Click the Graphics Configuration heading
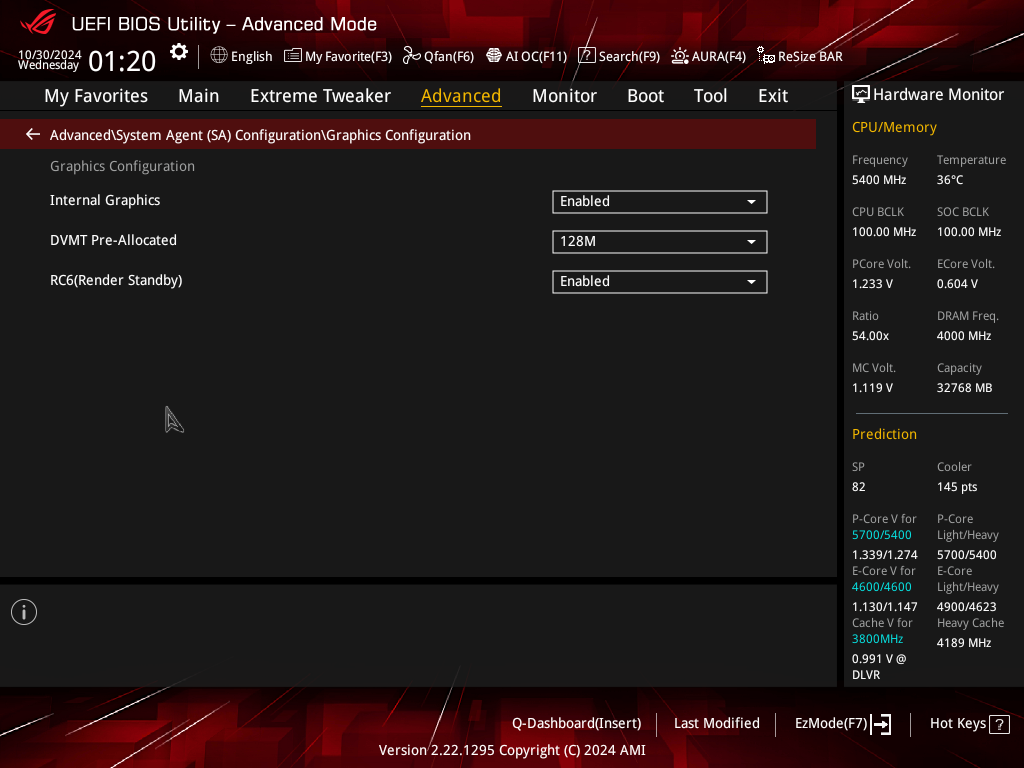This screenshot has height=768, width=1024. [122, 167]
